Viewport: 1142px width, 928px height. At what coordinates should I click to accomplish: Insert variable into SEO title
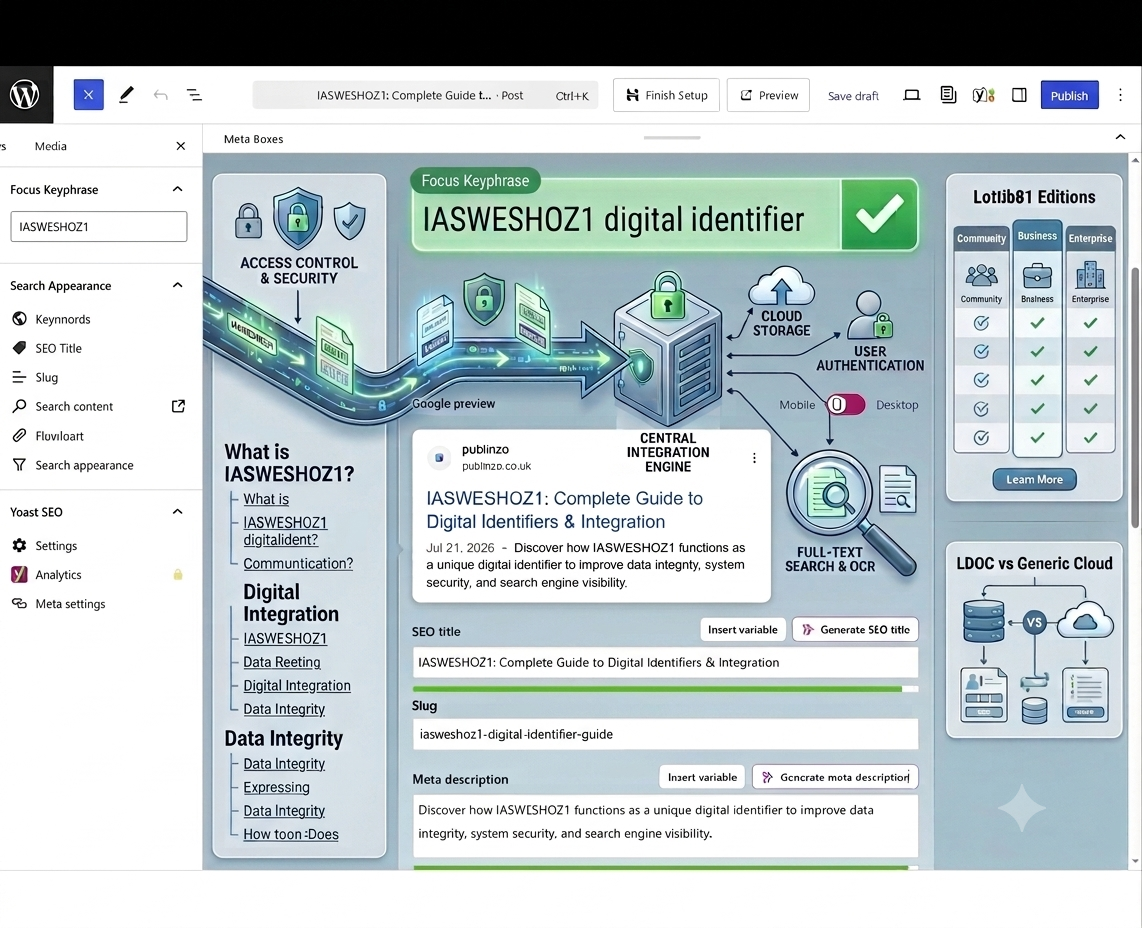pyautogui.click(x=742, y=629)
